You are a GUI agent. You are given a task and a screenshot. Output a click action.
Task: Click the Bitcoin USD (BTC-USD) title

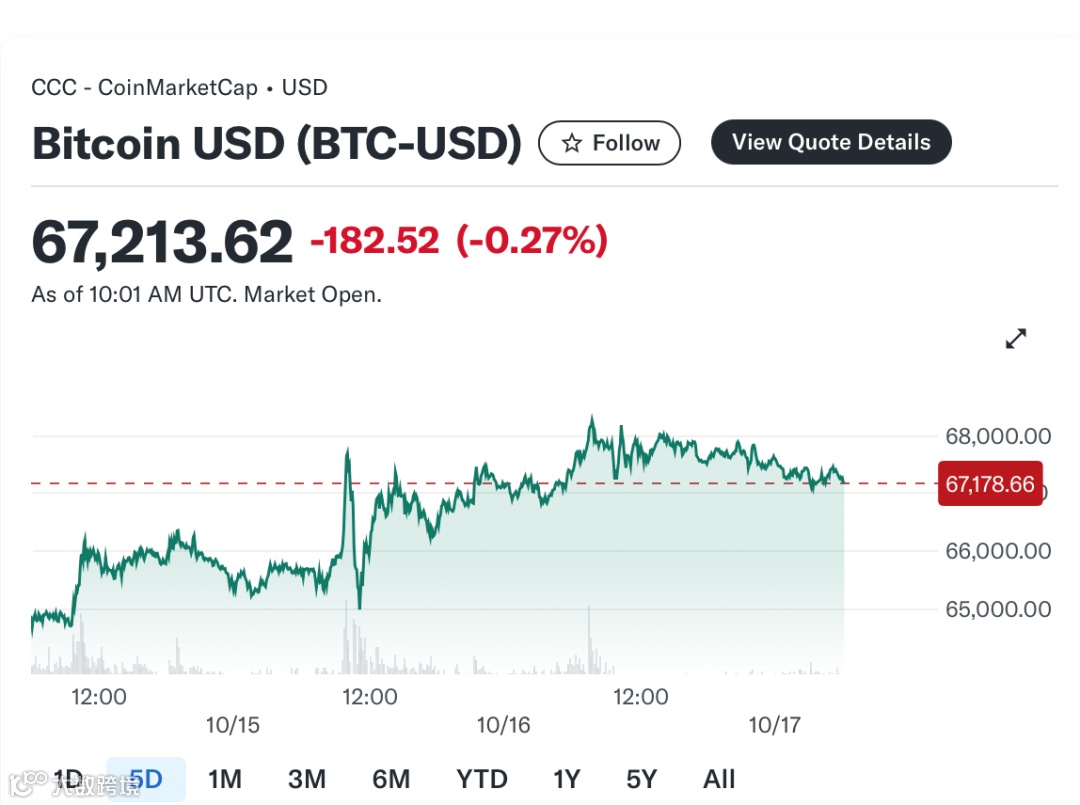click(x=277, y=143)
